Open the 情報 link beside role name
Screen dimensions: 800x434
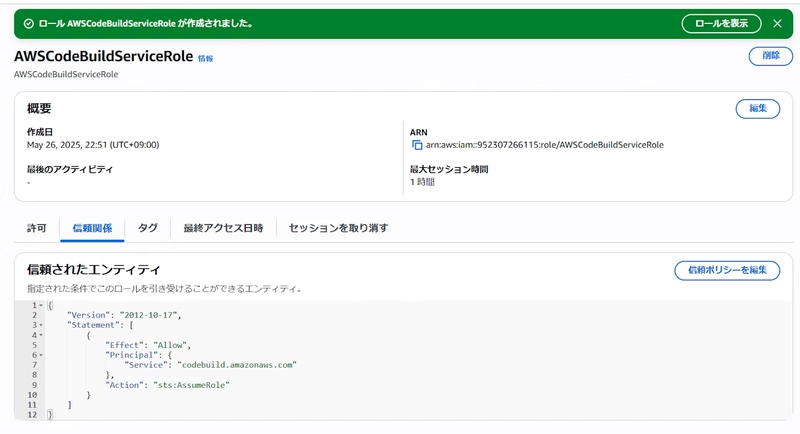click(x=206, y=59)
